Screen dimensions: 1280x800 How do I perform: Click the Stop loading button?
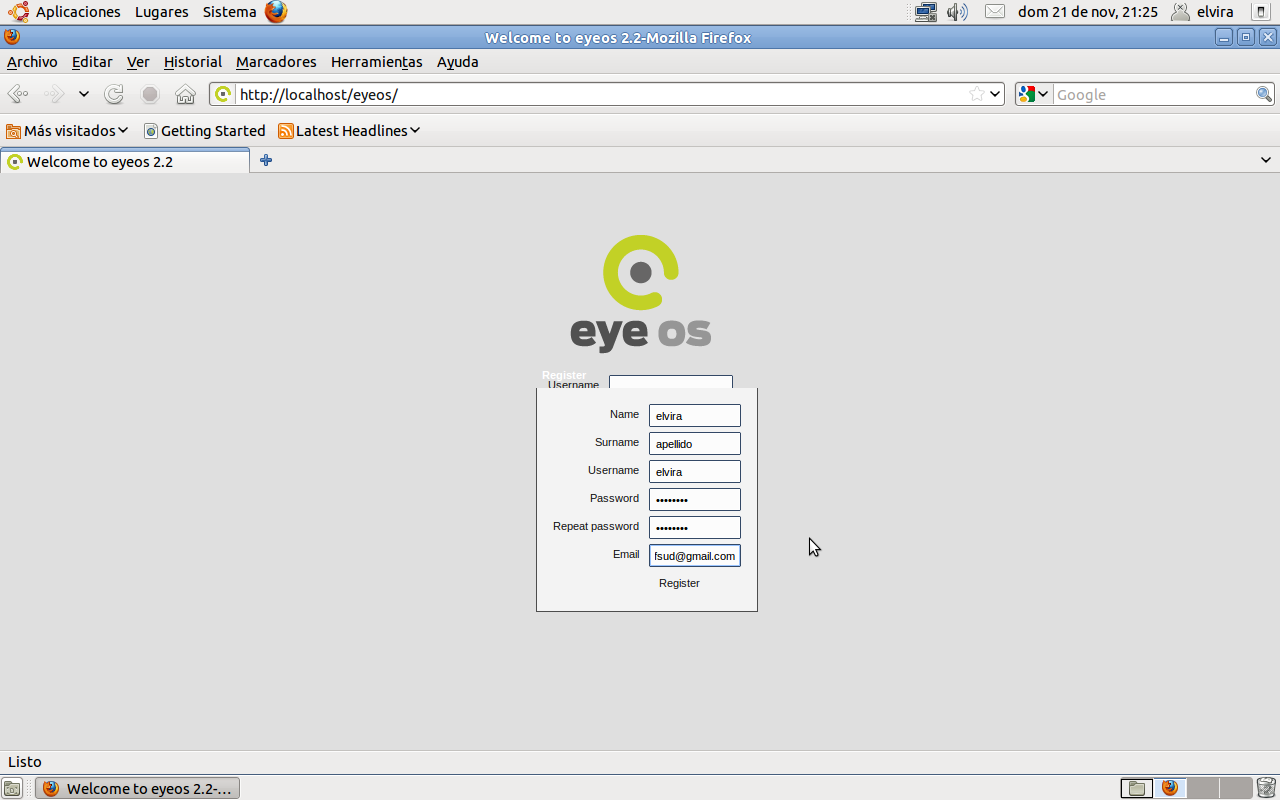pos(150,94)
